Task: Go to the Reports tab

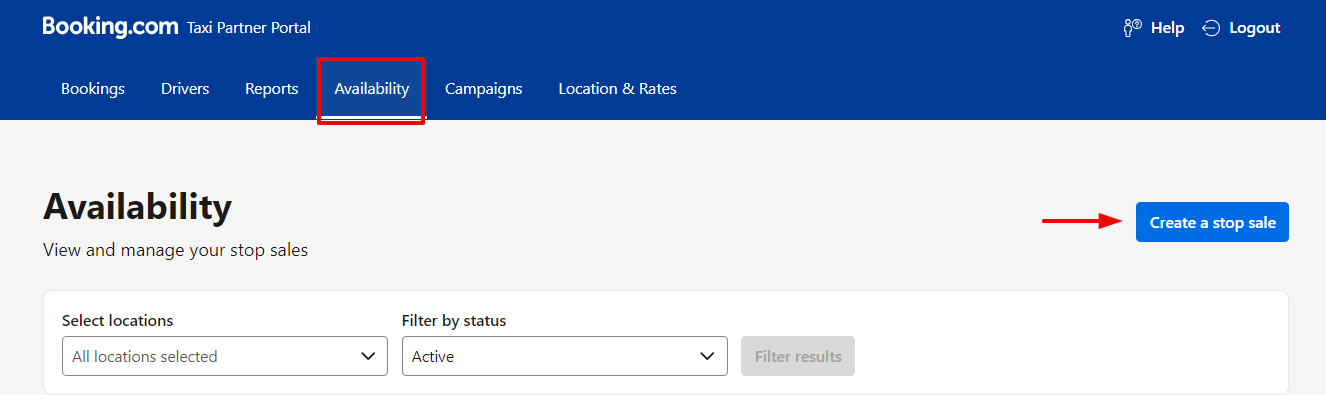Action: 272,89
